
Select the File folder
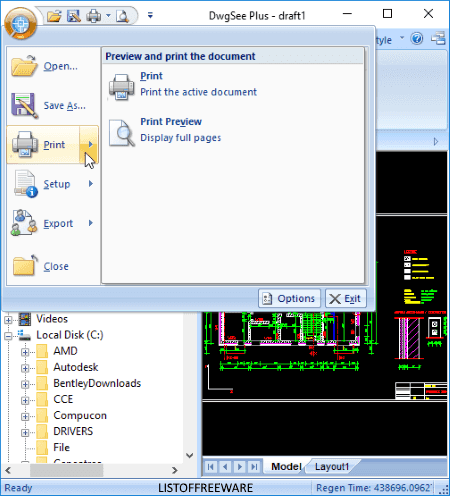tap(61, 447)
